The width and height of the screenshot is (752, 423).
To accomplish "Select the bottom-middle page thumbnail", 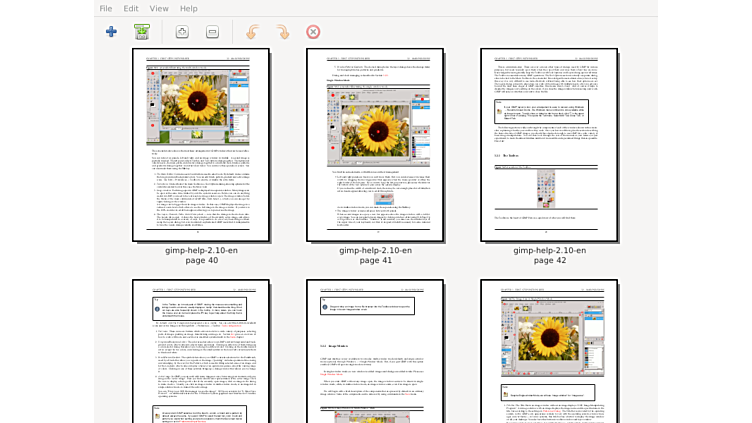I will [375, 351].
